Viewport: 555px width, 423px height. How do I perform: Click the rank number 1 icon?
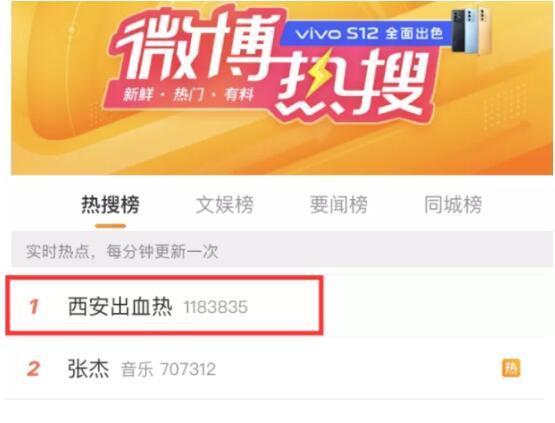(x=34, y=307)
